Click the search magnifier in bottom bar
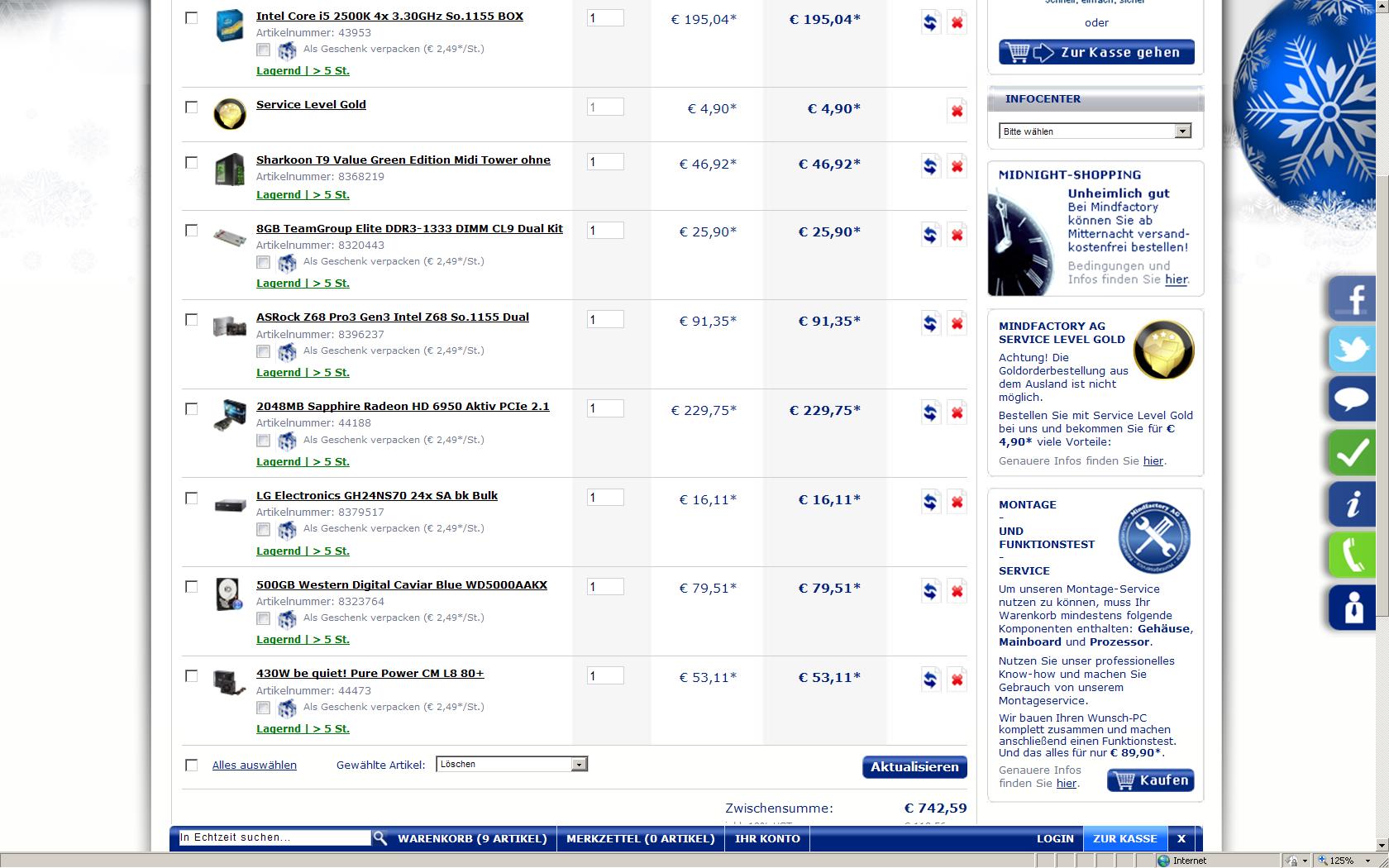 tap(380, 838)
